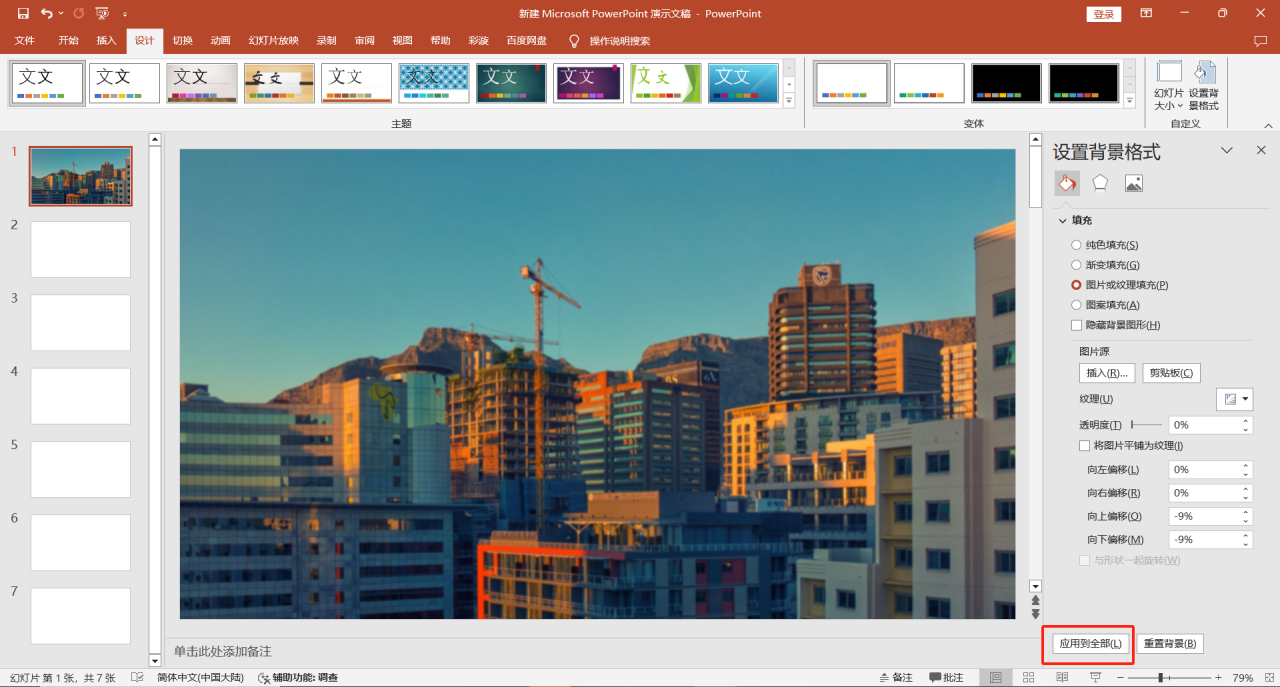This screenshot has height=687, width=1280.
Task: Click the Save icon in title bar
Action: point(23,14)
